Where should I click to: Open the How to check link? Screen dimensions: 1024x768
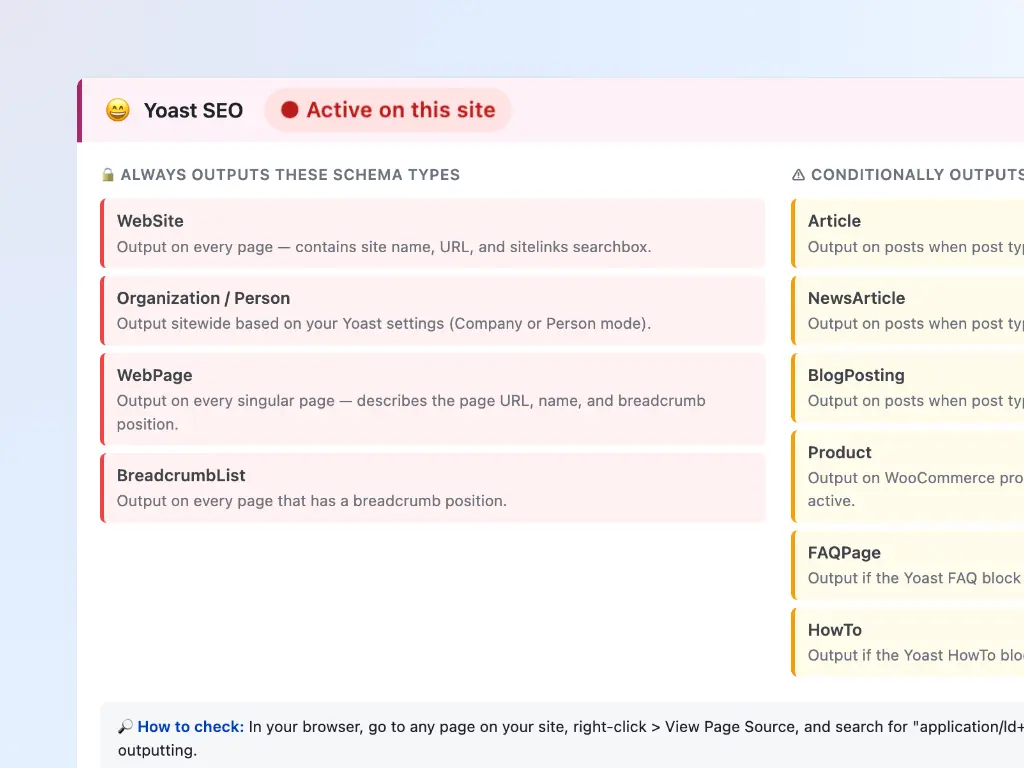pos(189,727)
